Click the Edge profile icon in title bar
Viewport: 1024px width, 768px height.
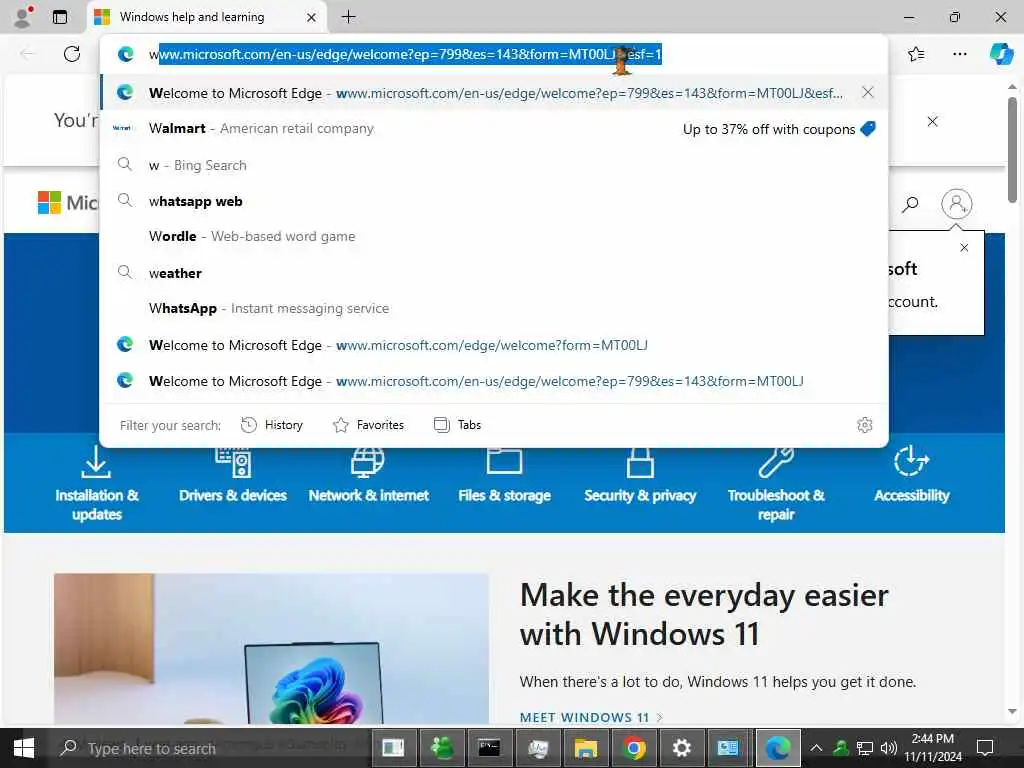(23, 17)
